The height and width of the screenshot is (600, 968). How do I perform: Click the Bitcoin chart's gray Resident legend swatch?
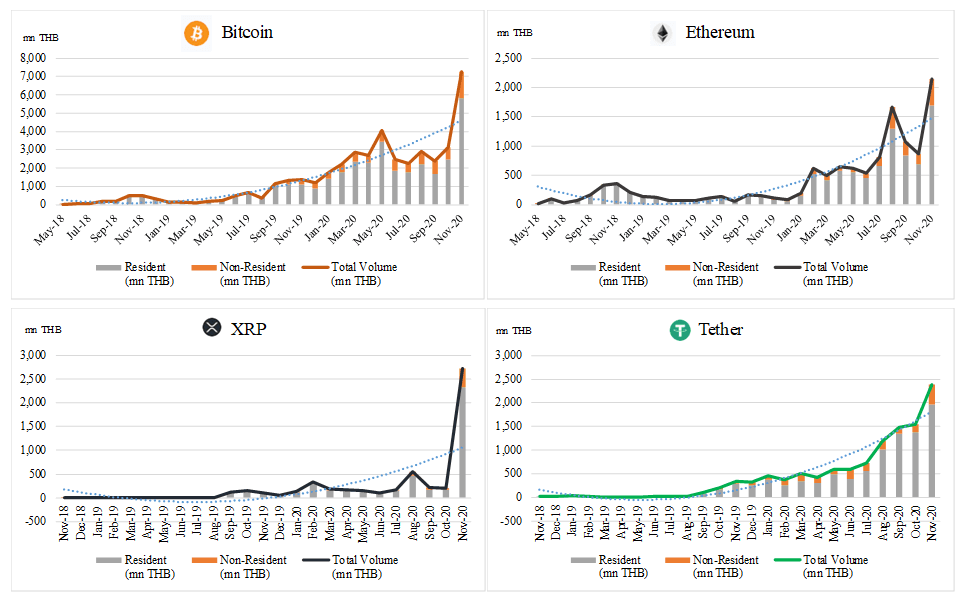(x=109, y=267)
